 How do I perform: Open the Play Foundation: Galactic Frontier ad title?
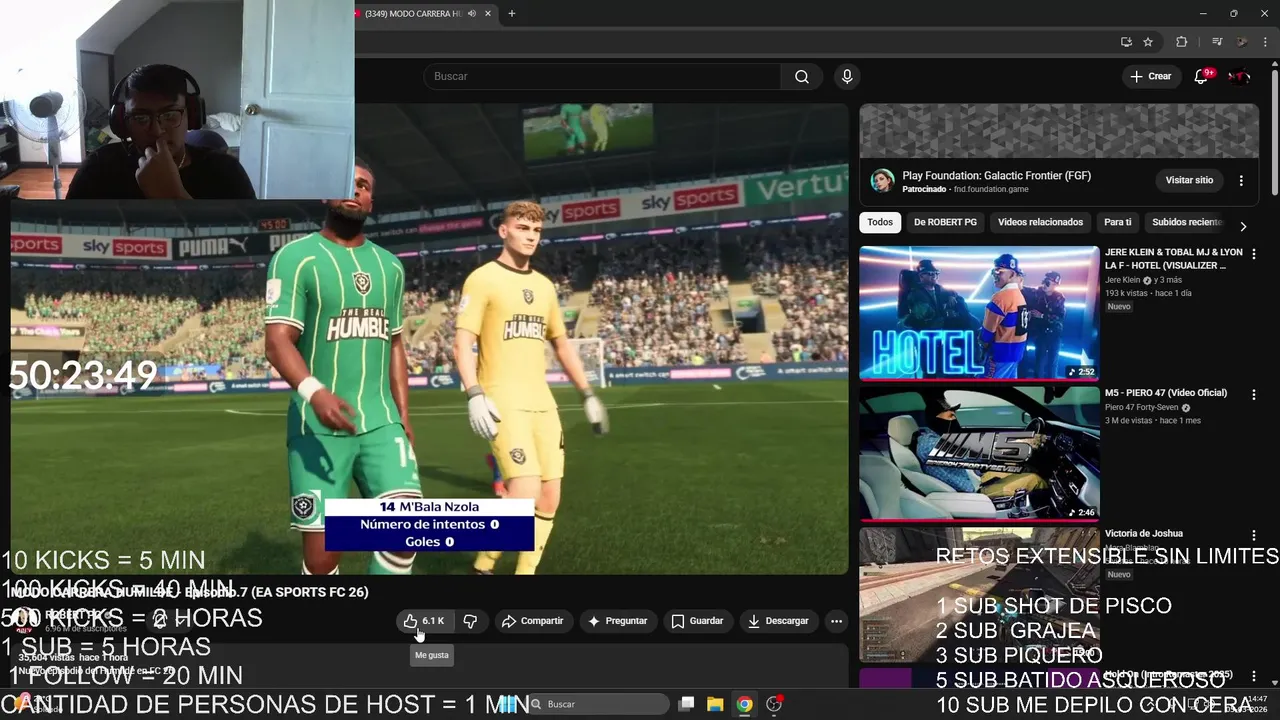coord(996,175)
